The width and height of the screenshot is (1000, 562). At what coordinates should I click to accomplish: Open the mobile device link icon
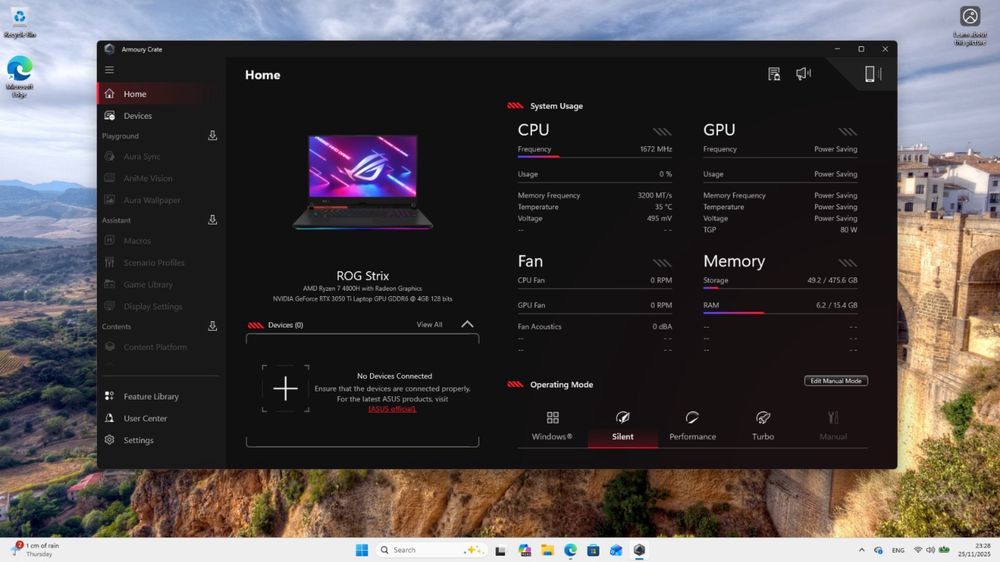pyautogui.click(x=872, y=74)
